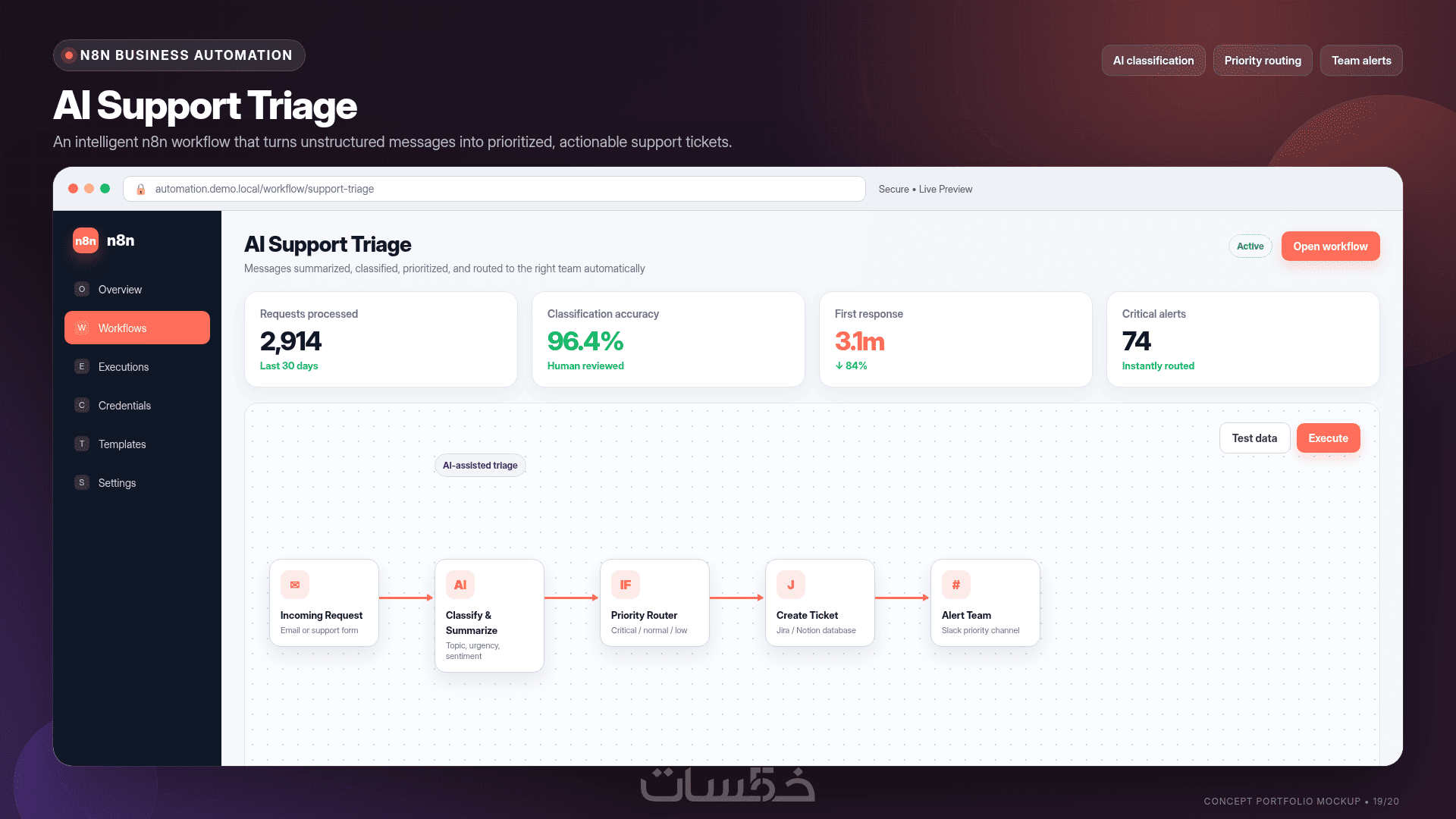Click the Open workflow button
The image size is (1456, 819).
(x=1330, y=246)
